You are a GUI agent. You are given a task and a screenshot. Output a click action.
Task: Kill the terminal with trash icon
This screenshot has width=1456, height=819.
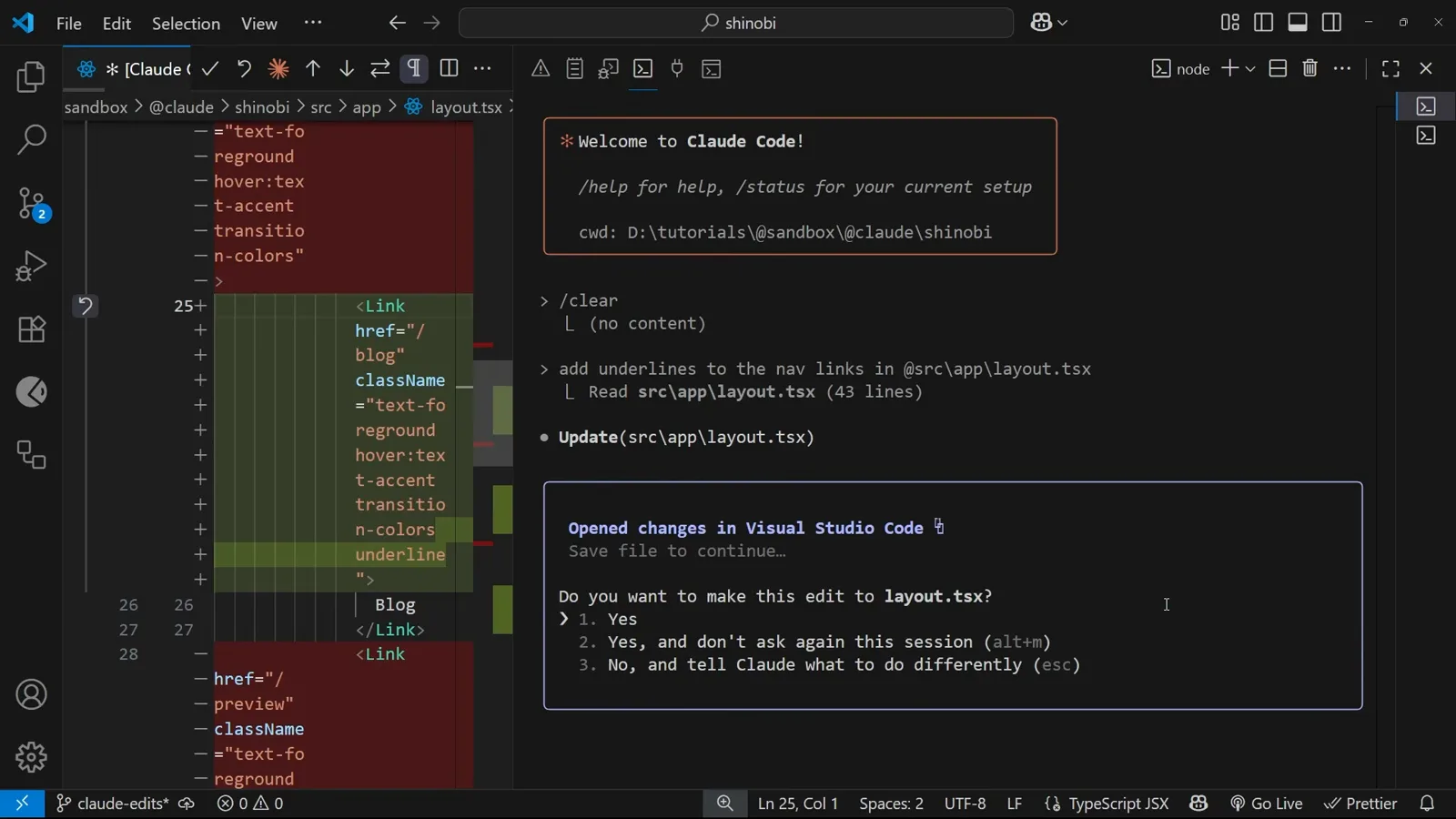[x=1310, y=68]
